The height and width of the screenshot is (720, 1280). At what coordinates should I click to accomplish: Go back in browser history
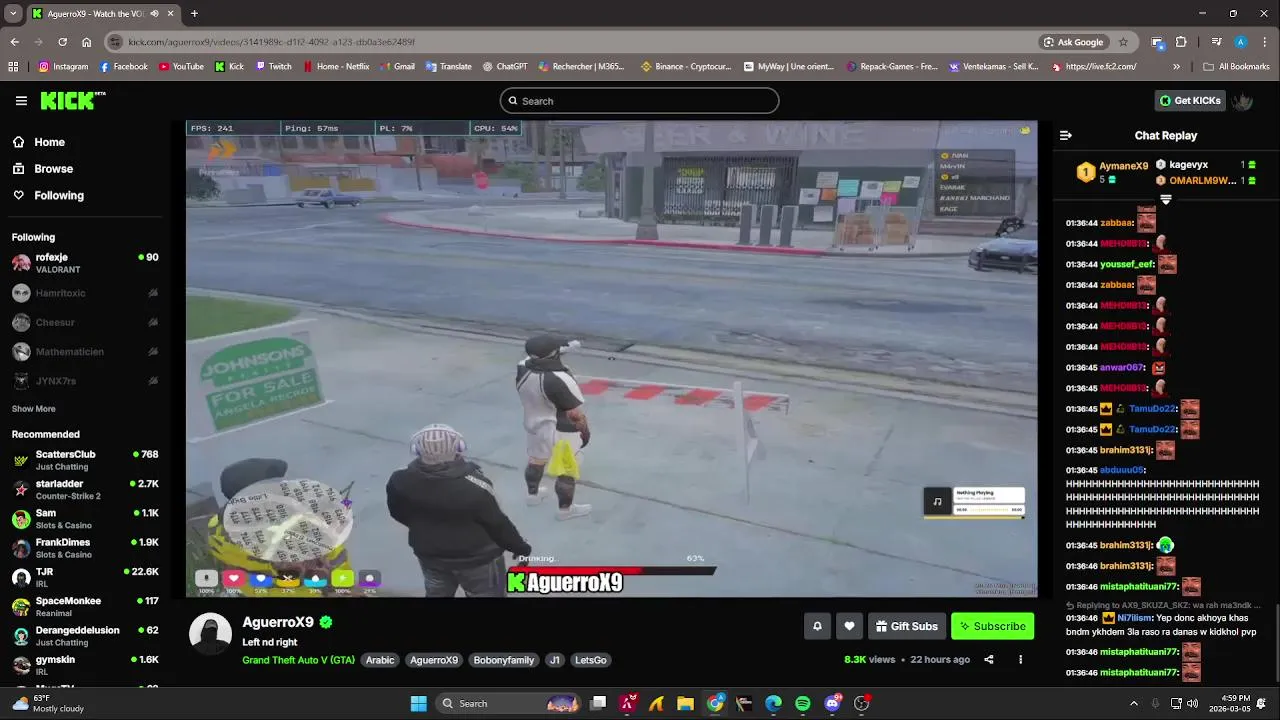[14, 42]
